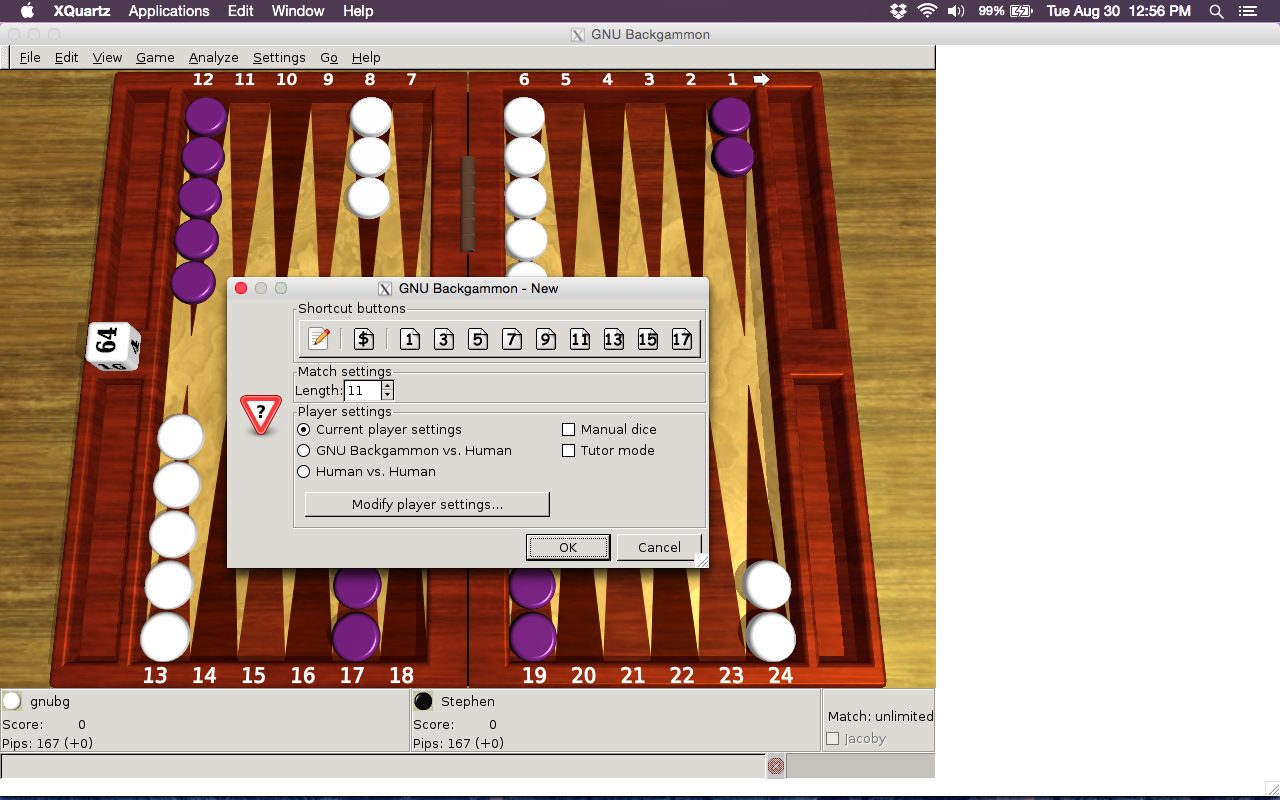Click the black checker icon beside Stephen
This screenshot has width=1280, height=800.
point(424,701)
